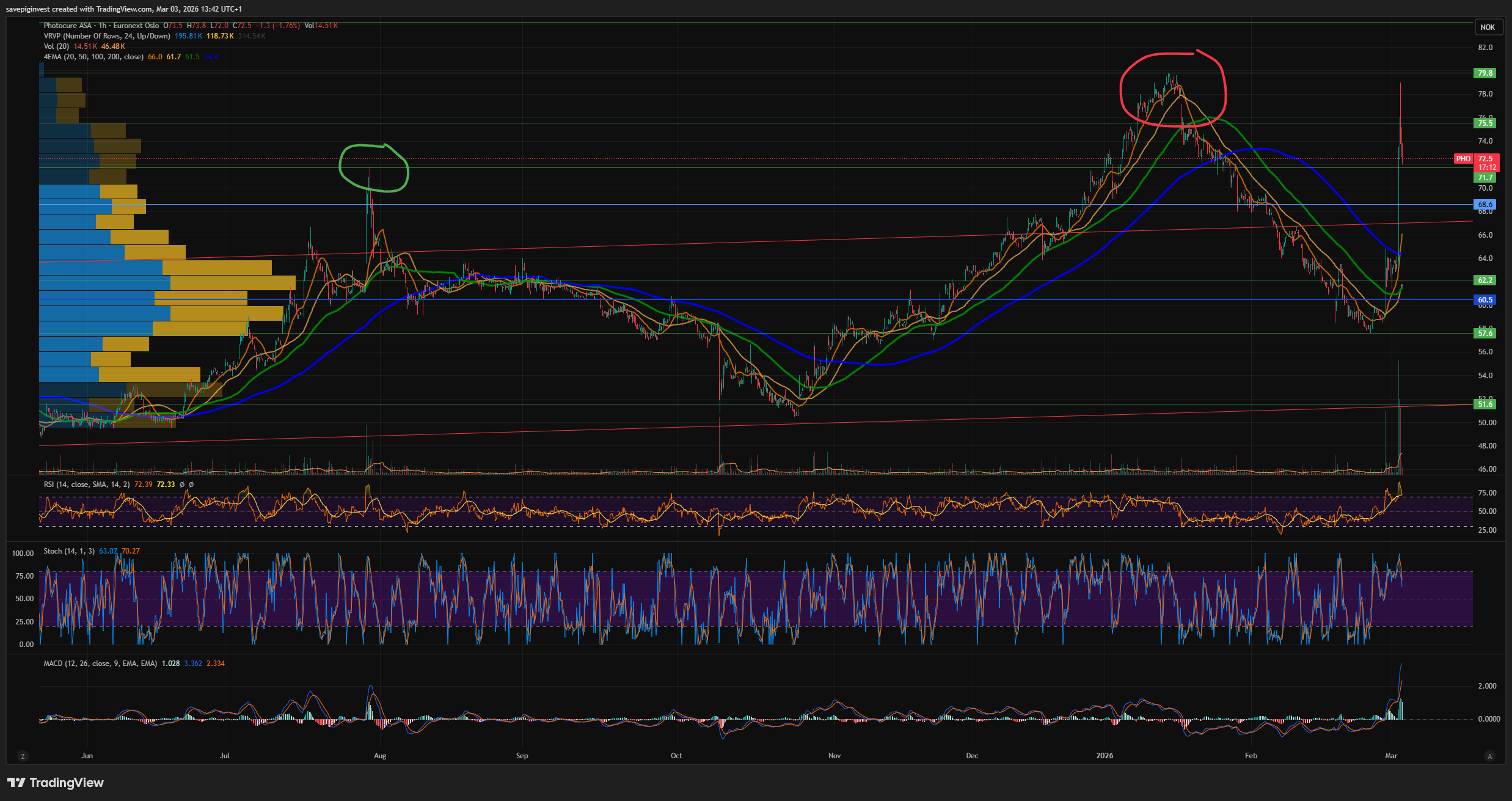Screen dimensions: 1512x801
Task: Click the PHO red symbol price tag
Action: (x=1463, y=159)
